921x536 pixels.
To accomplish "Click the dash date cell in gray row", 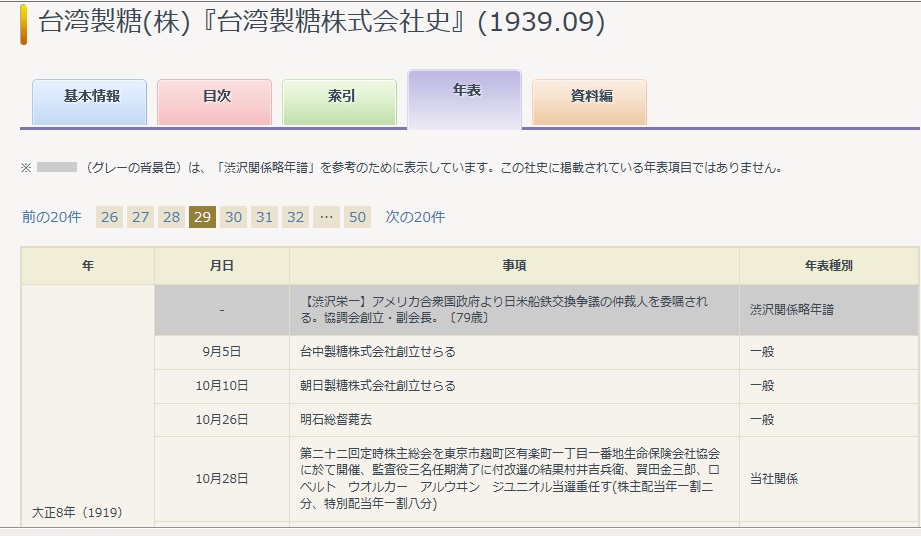I will [222, 309].
